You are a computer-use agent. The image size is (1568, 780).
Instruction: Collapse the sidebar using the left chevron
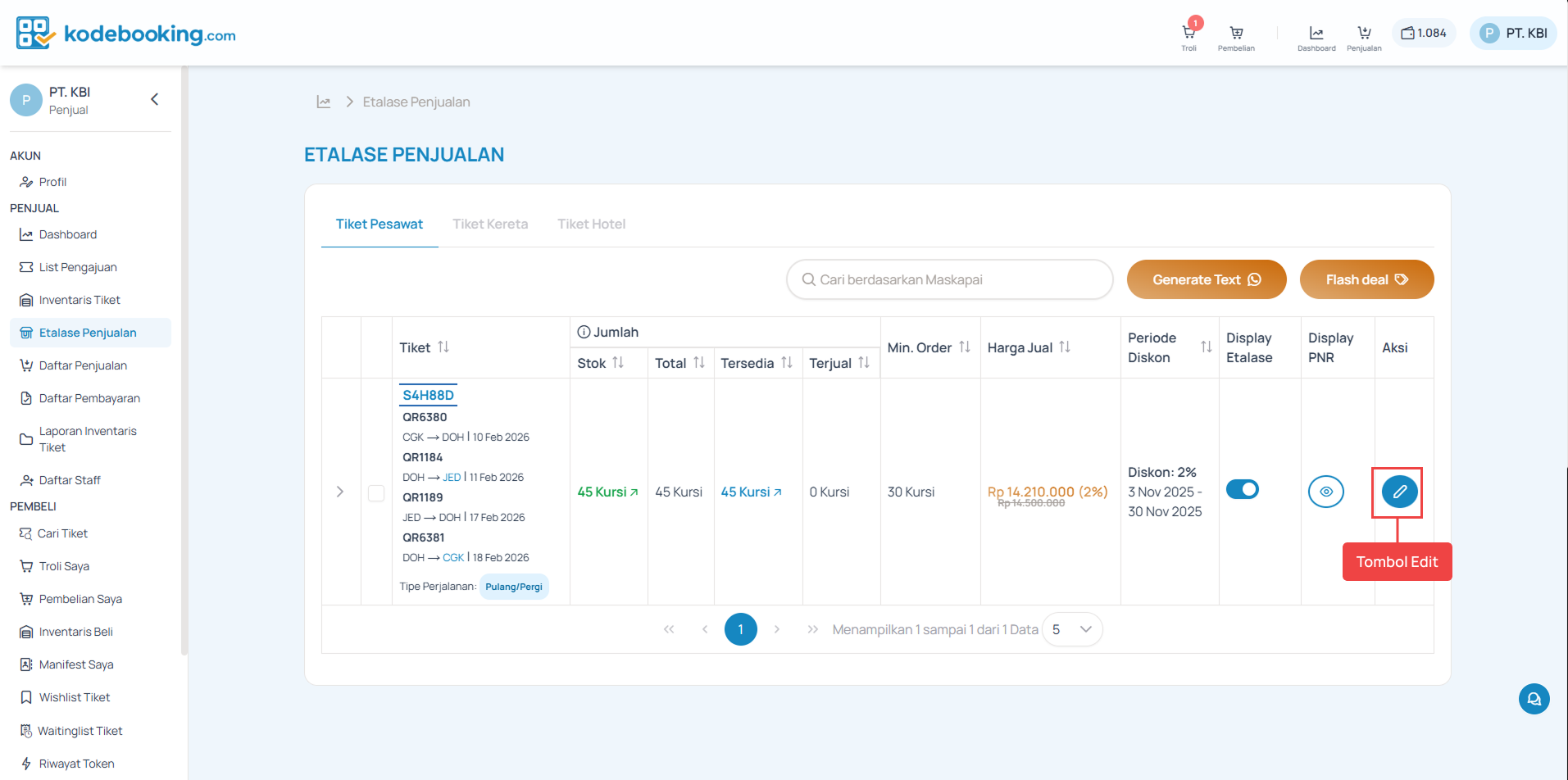(x=154, y=99)
